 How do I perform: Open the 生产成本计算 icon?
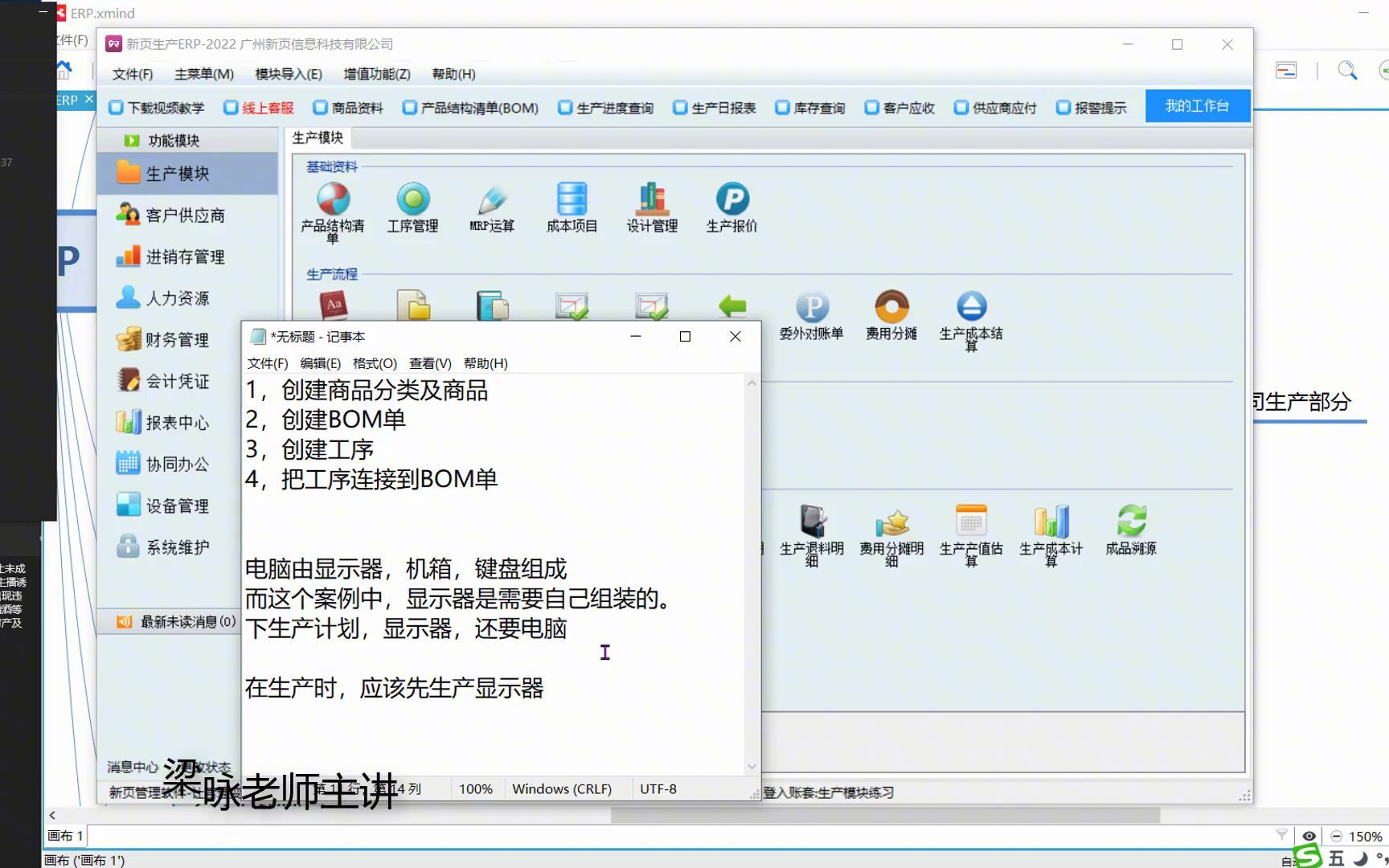pyautogui.click(x=1051, y=536)
